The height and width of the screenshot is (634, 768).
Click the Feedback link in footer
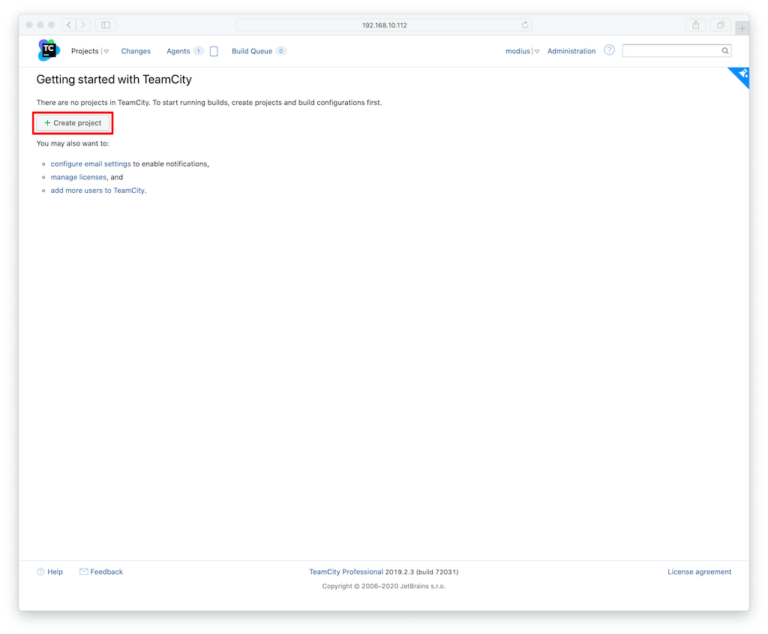pyautogui.click(x=106, y=572)
